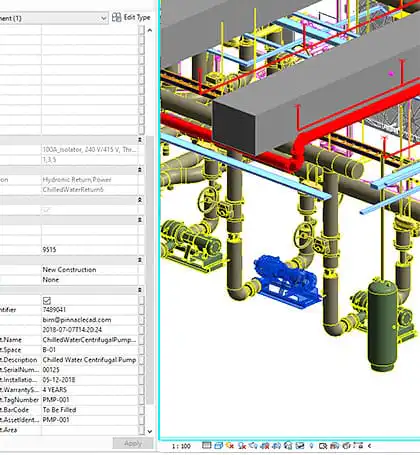Click the ChilledWaterReturn6 value
This screenshot has height=455, width=420.
click(73, 190)
